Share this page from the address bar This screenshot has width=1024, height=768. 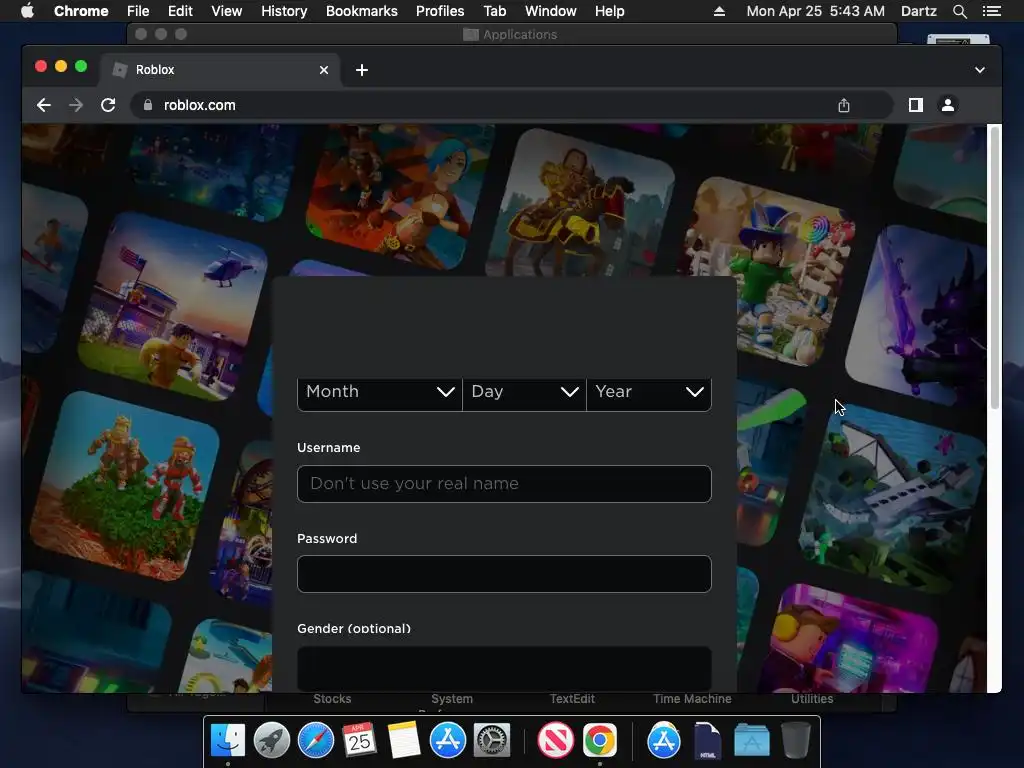pos(844,105)
